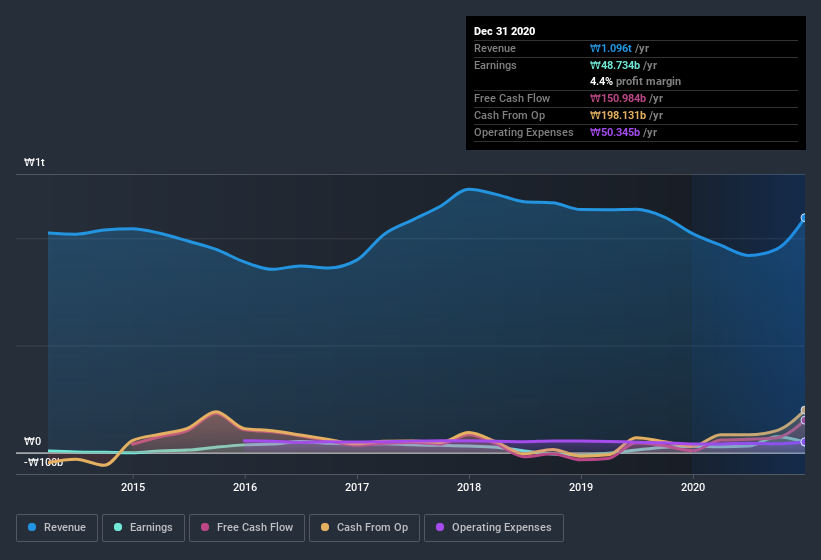
Task: Disable the Operating Expenses series
Action: (493, 527)
